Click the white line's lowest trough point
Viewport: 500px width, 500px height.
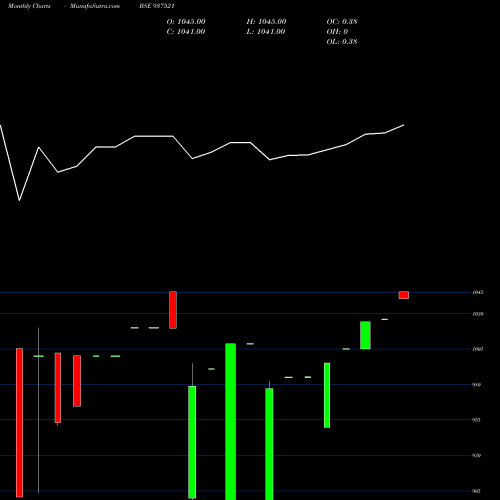[x=19, y=200]
